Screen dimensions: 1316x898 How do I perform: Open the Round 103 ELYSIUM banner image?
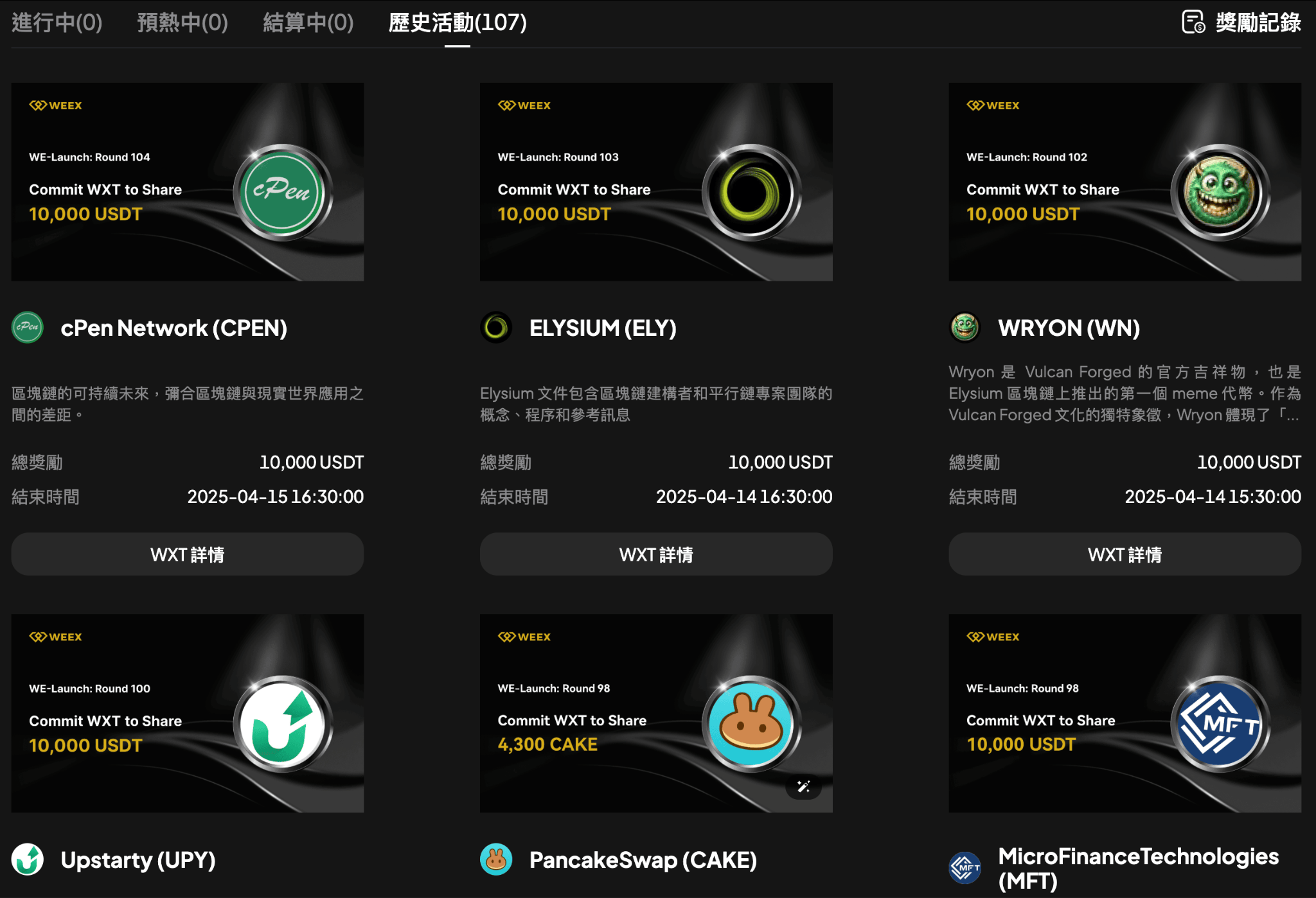655,182
